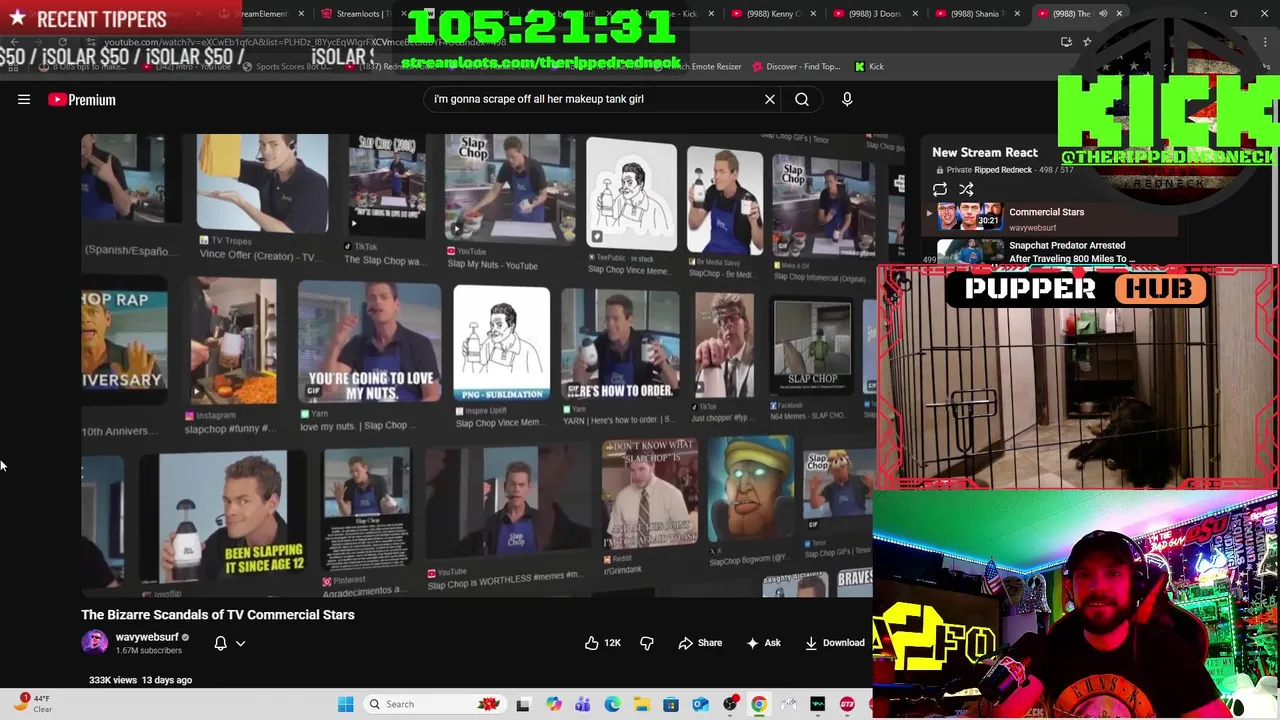
Task: Clear the YouTube search box text
Action: pyautogui.click(x=770, y=99)
